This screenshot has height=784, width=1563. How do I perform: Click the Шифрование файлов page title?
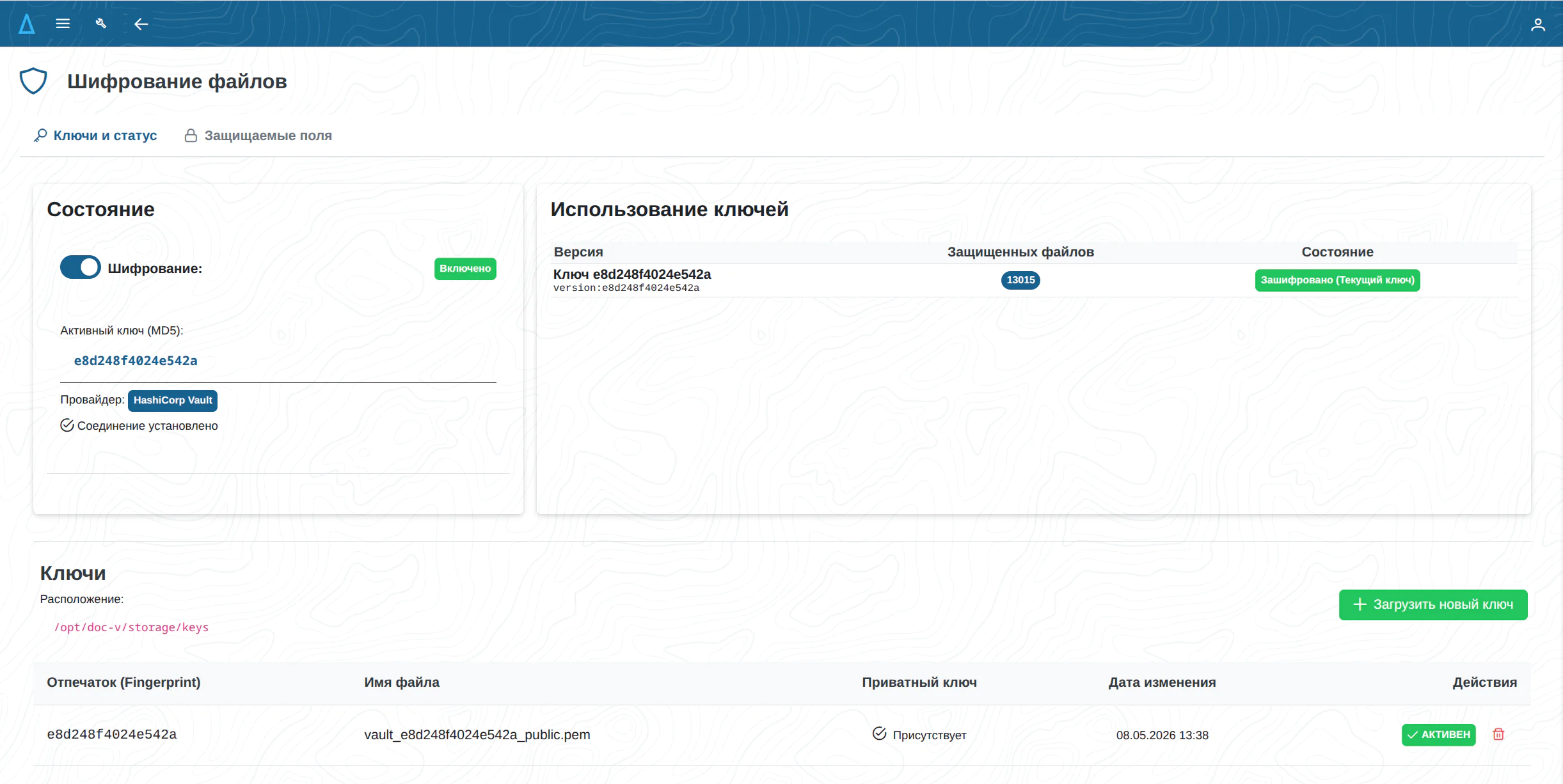pyautogui.click(x=177, y=82)
